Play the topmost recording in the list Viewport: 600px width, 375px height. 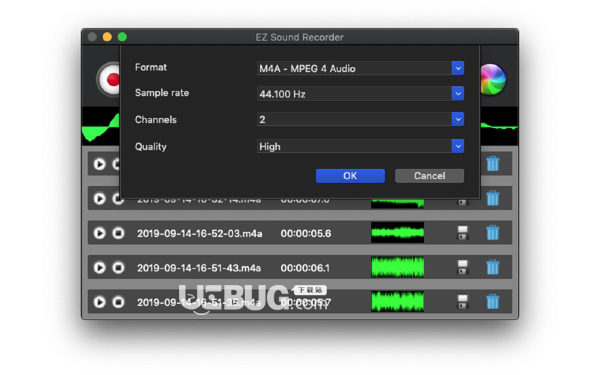pos(99,164)
